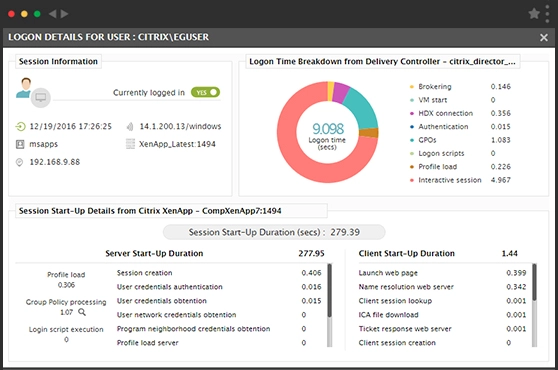Click the Client Start-Up Duration scrollbar
This screenshot has height=370, width=558.
point(534,305)
